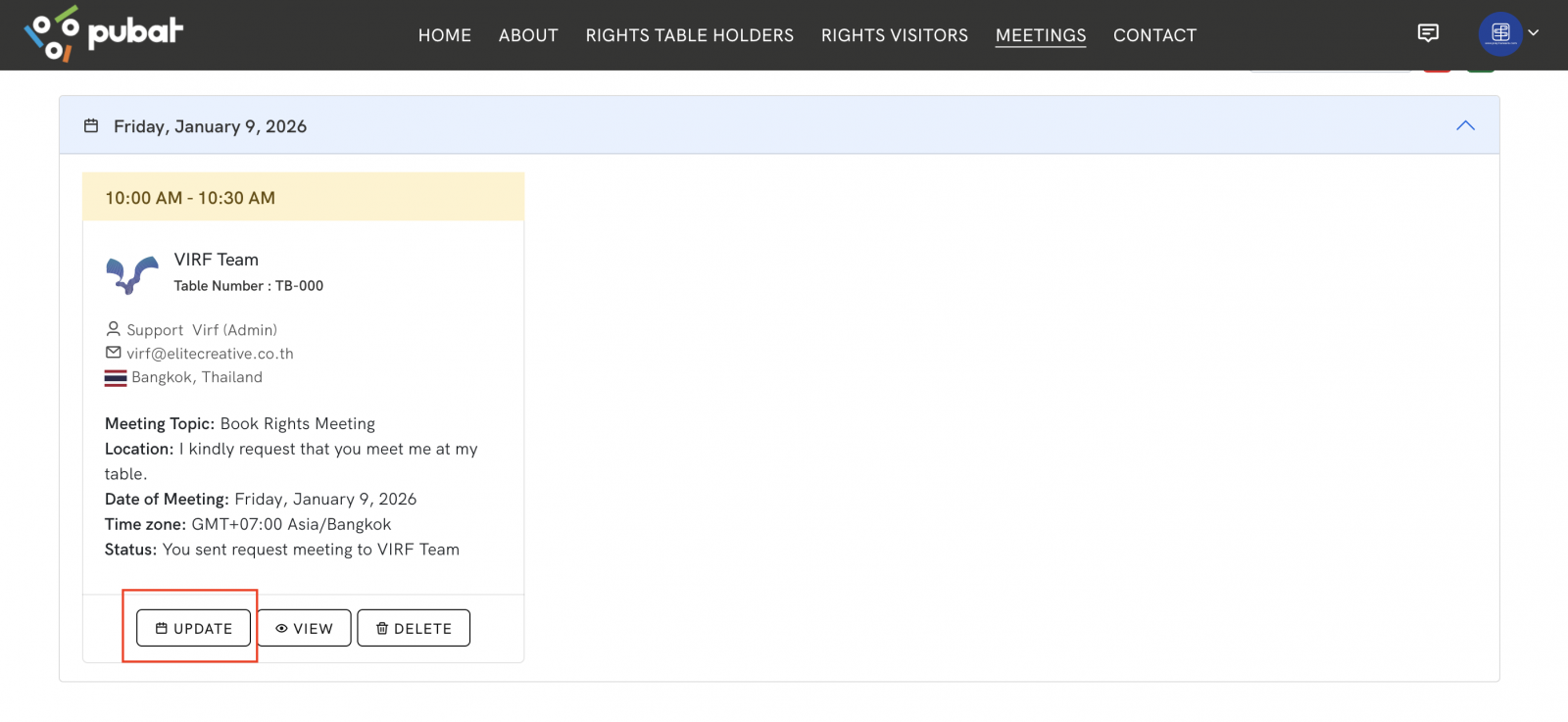
Task: Open the CONTACT page
Action: [x=1154, y=35]
